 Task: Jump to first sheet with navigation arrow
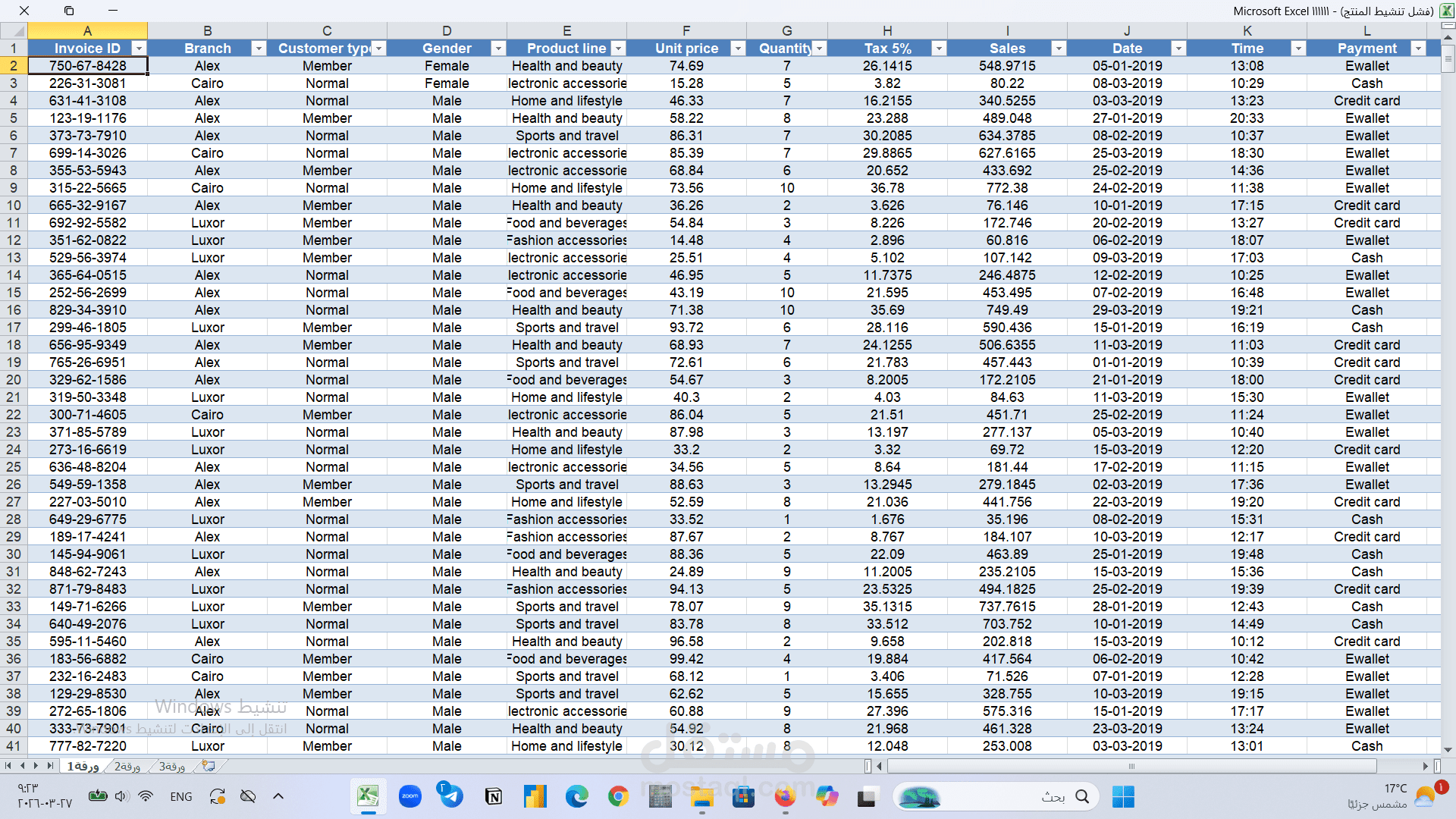[8, 767]
